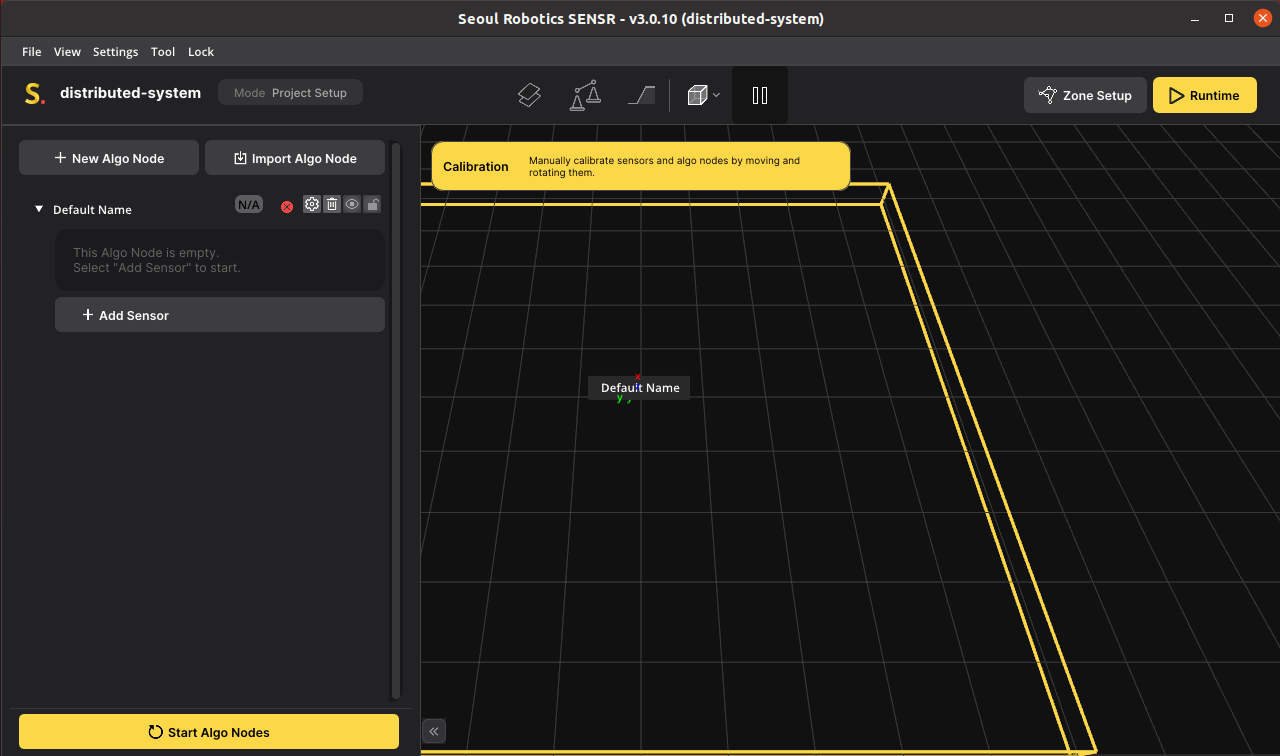Viewport: 1280px width, 756px height.
Task: Click the Seoul Robotics S logo
Action: (35, 94)
